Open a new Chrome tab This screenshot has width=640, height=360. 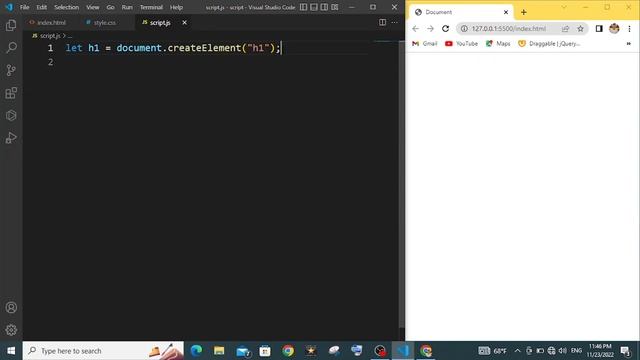pyautogui.click(x=524, y=12)
